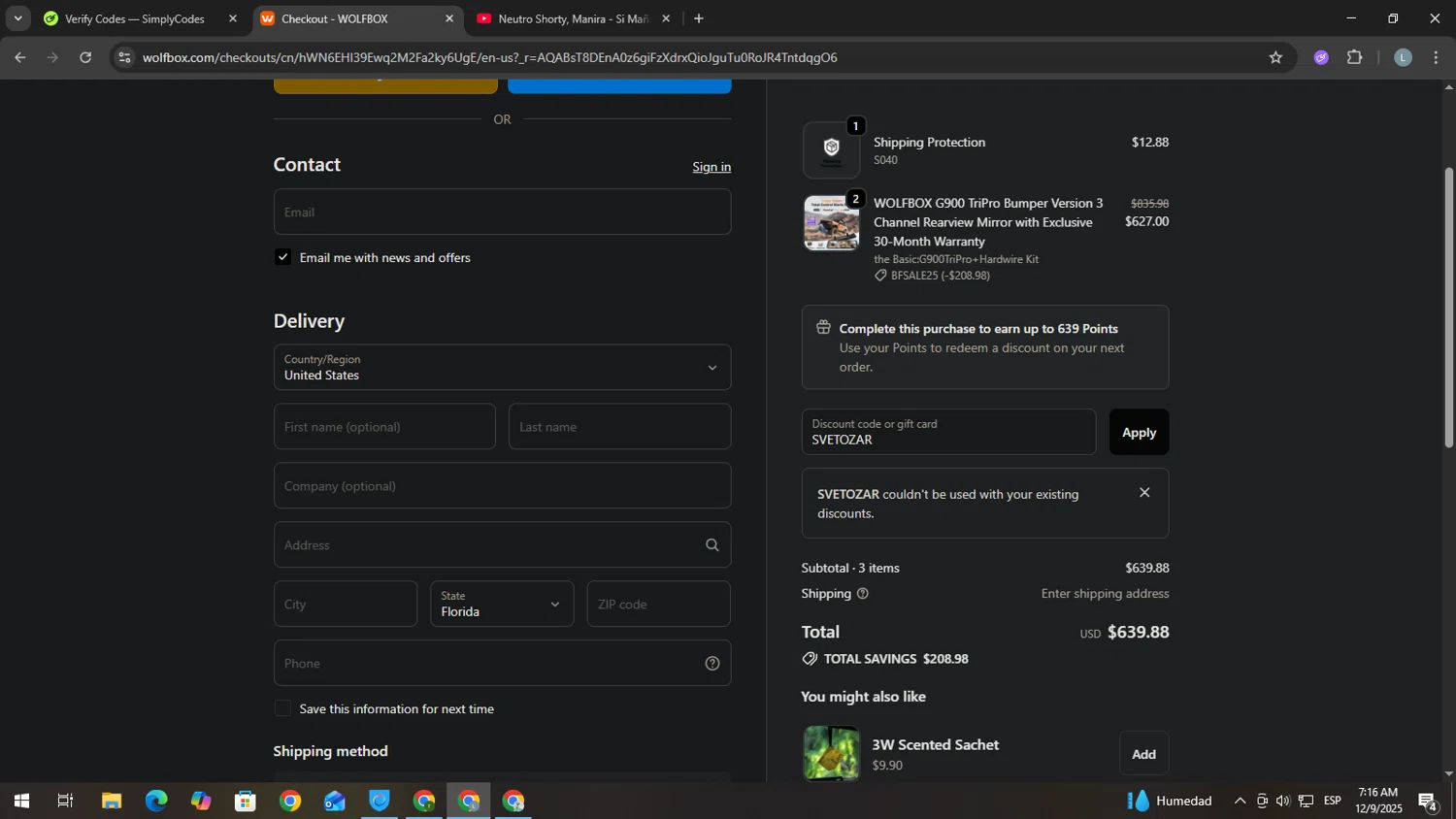The image size is (1456, 819).
Task: Click the Sign in link
Action: 711,167
